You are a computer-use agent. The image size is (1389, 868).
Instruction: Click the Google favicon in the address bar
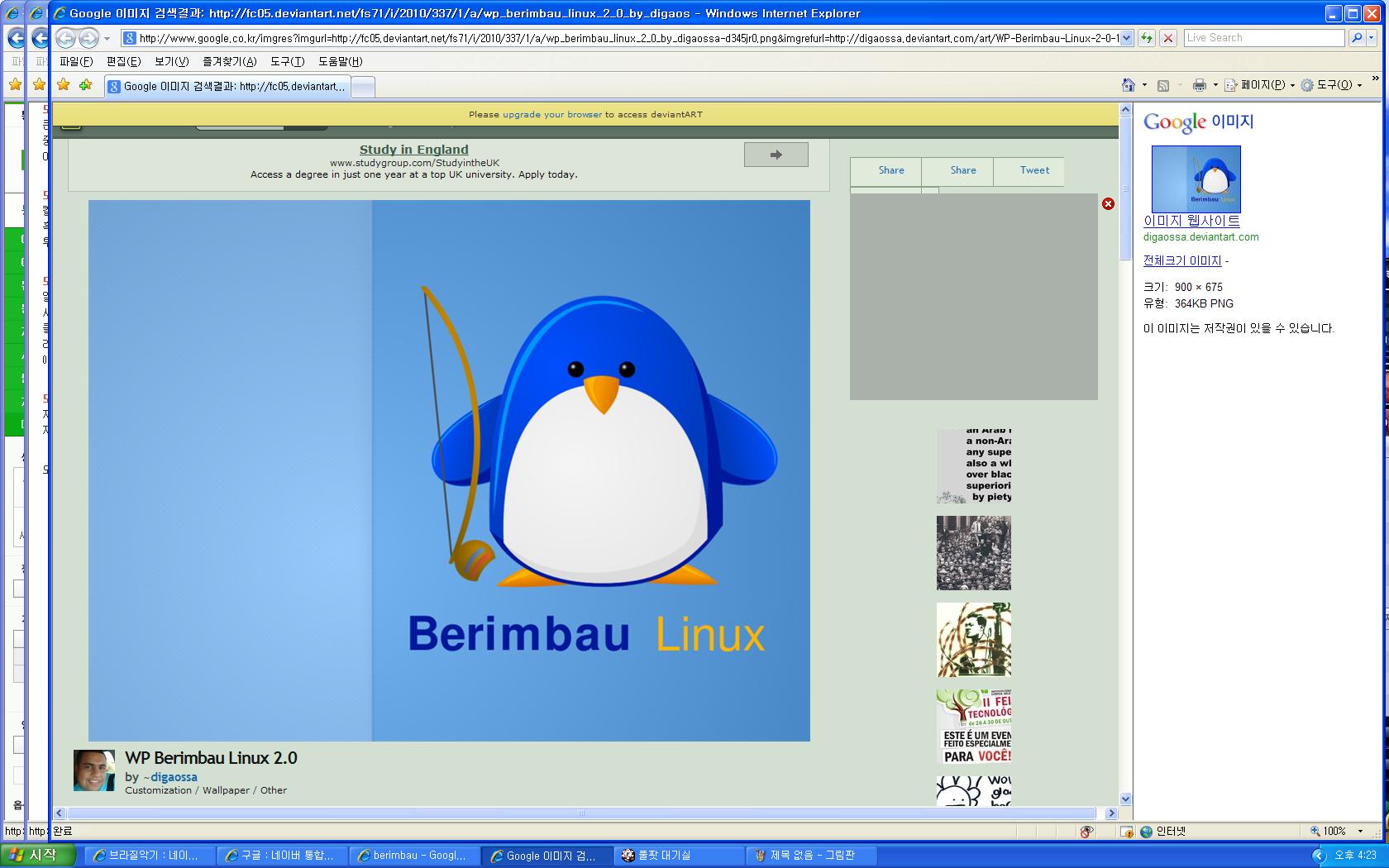pyautogui.click(x=130, y=38)
